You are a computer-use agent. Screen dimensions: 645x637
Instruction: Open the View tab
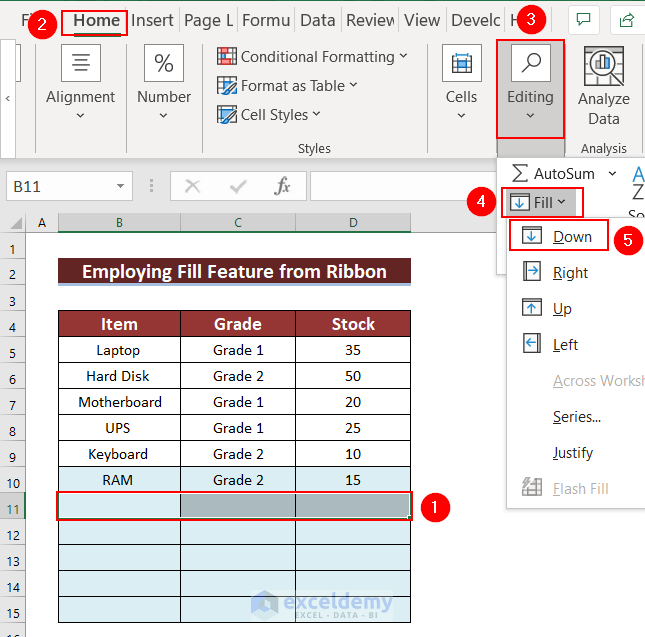click(422, 20)
